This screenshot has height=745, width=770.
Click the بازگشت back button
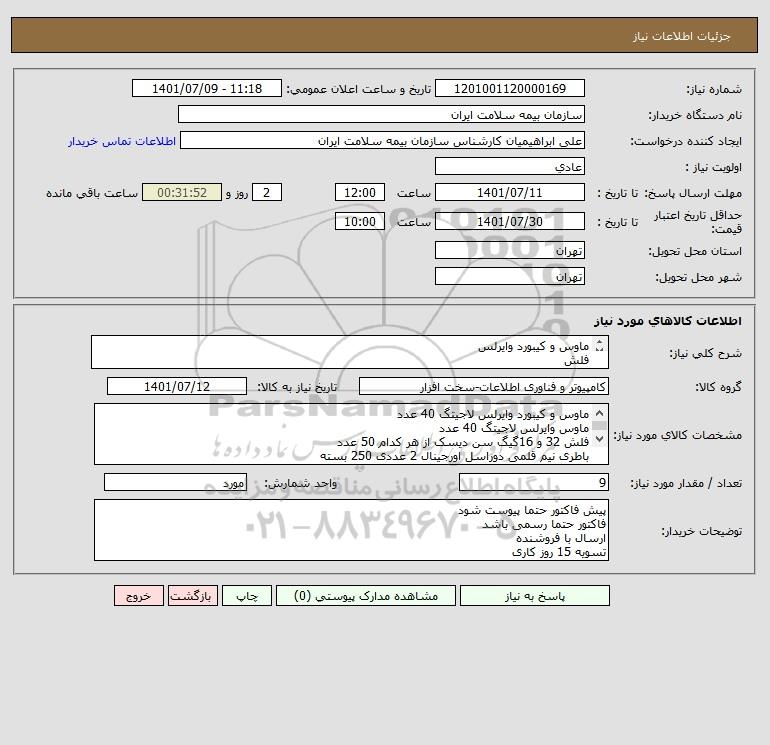[192, 596]
